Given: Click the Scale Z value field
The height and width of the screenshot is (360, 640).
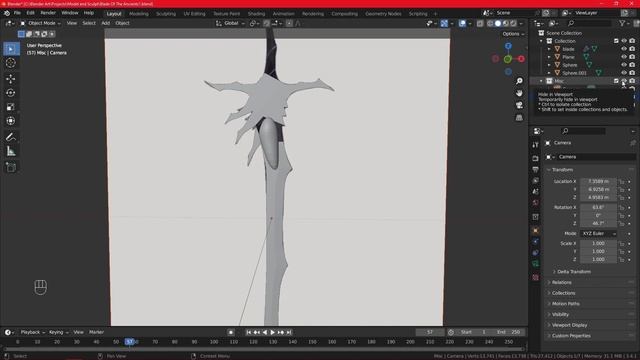Looking at the screenshot, I should click(x=598, y=260).
